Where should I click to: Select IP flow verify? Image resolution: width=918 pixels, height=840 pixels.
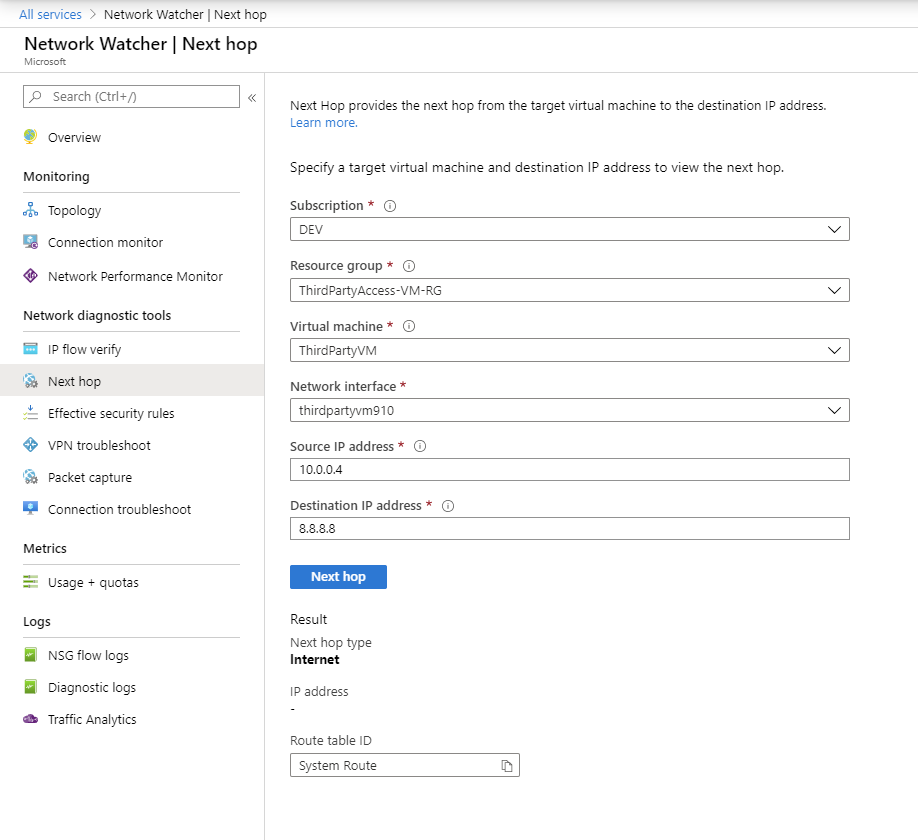(x=132, y=349)
